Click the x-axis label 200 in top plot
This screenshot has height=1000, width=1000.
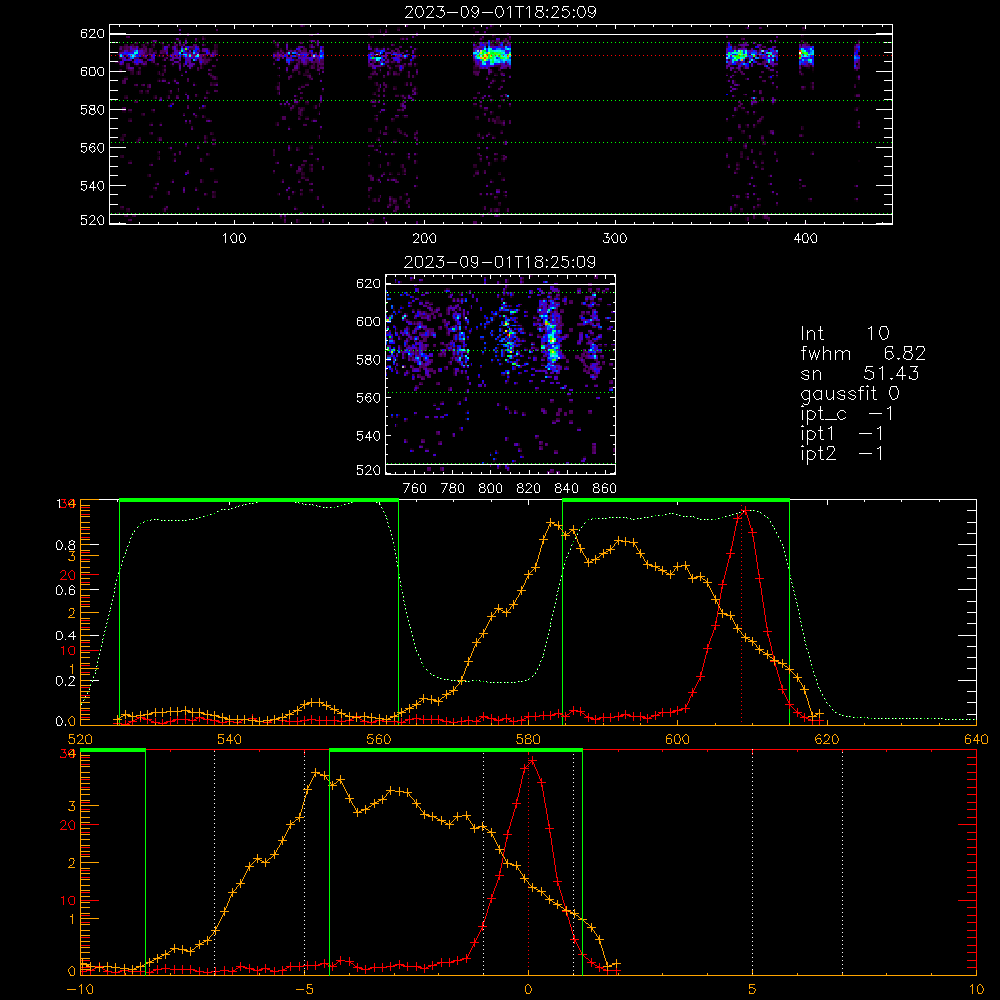424,239
